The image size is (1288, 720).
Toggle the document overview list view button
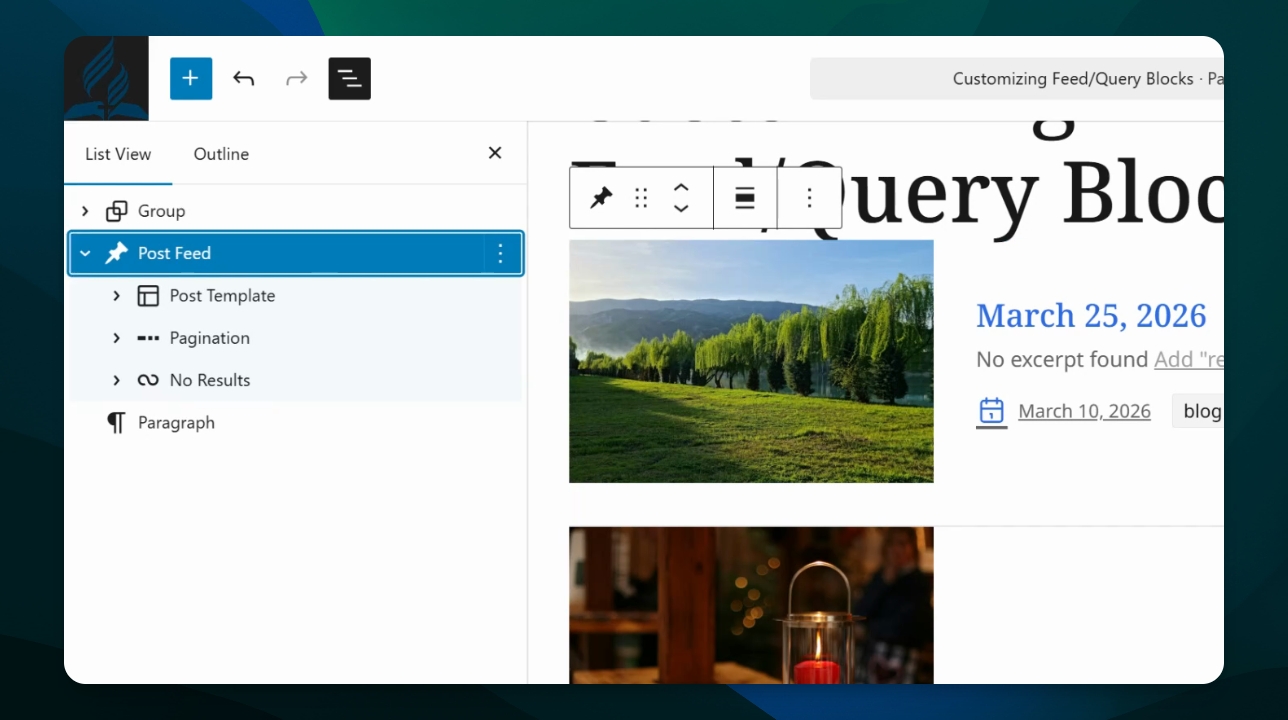click(350, 78)
